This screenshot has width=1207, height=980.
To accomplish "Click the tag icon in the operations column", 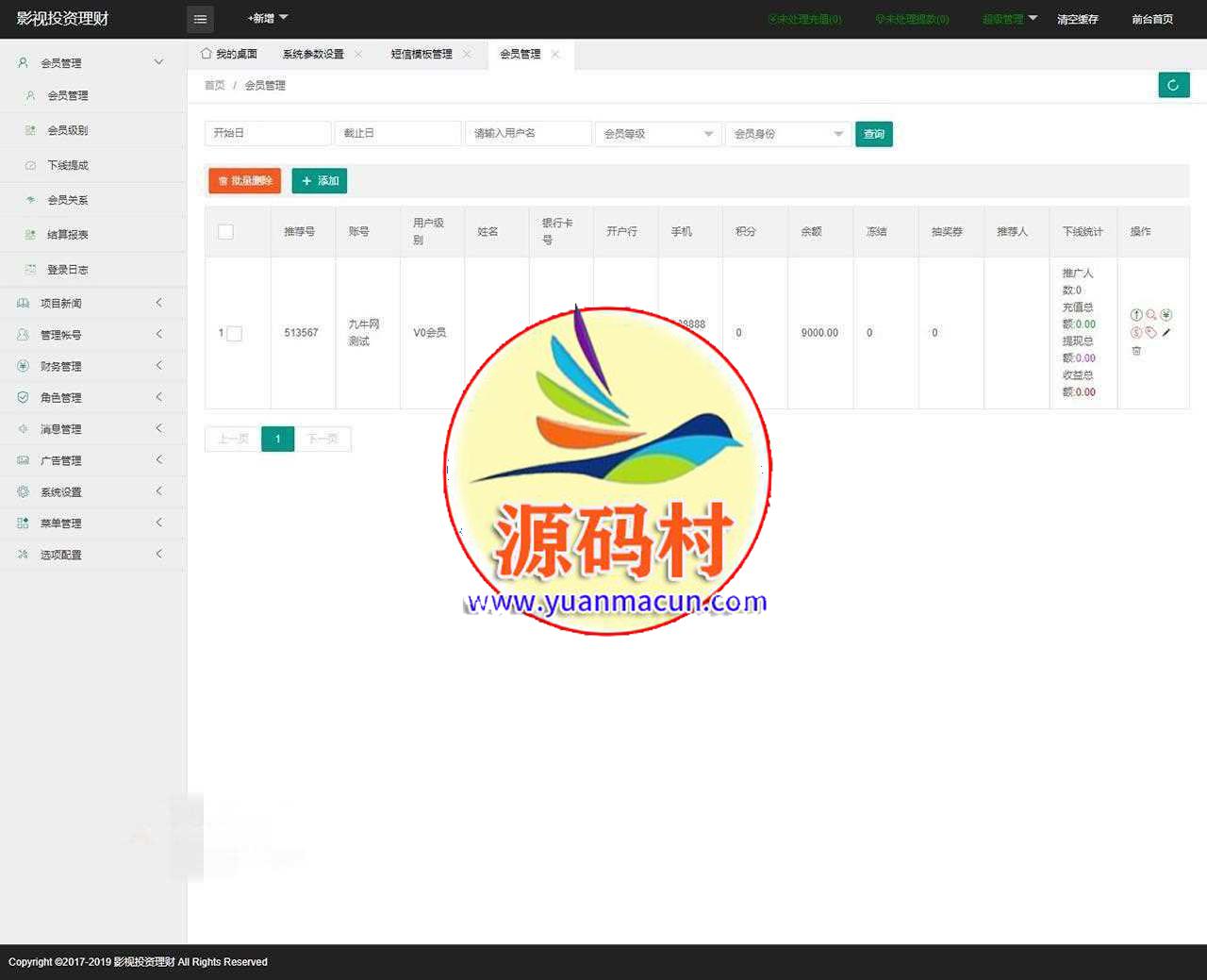I will (x=1151, y=333).
